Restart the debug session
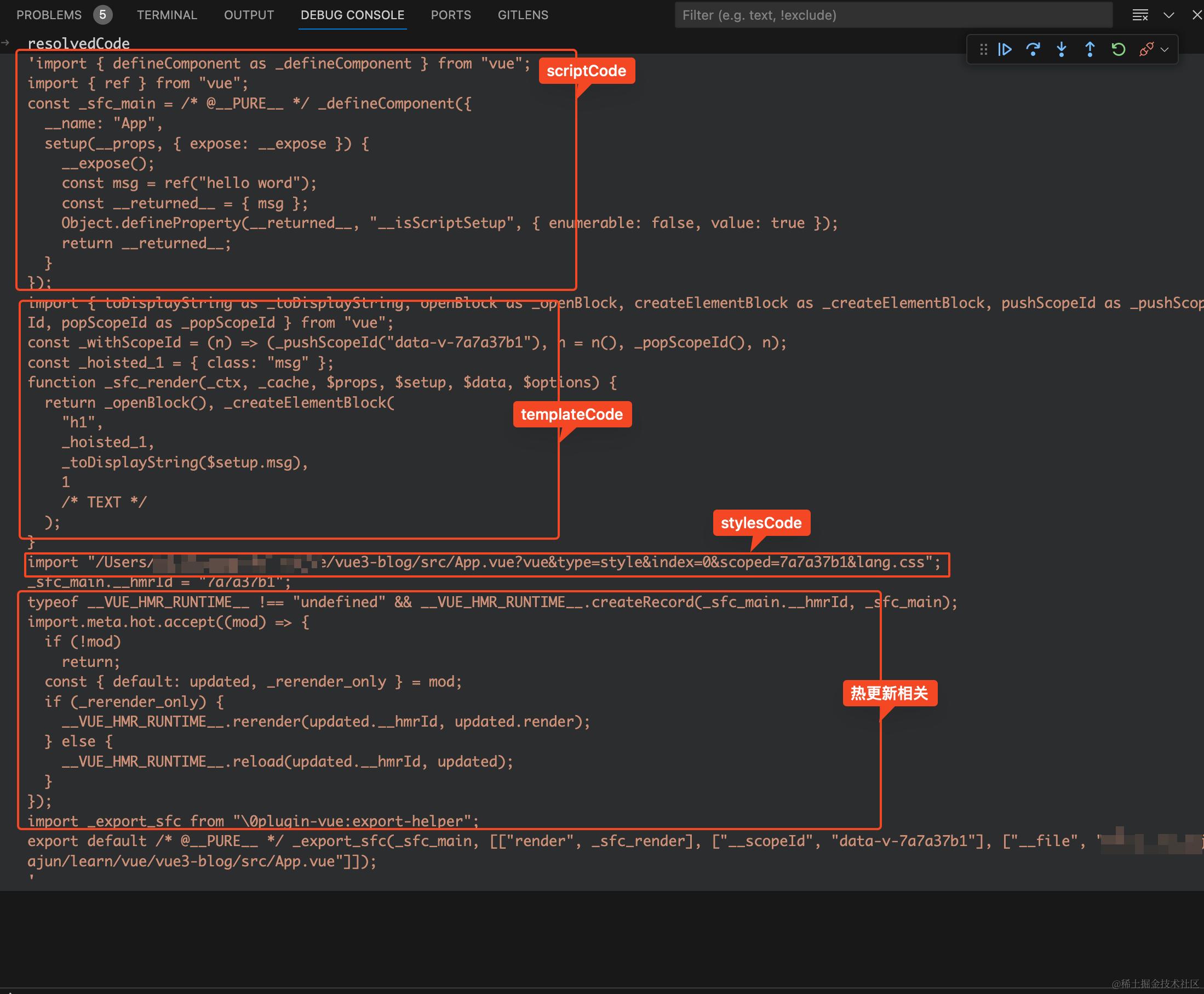 click(1118, 50)
